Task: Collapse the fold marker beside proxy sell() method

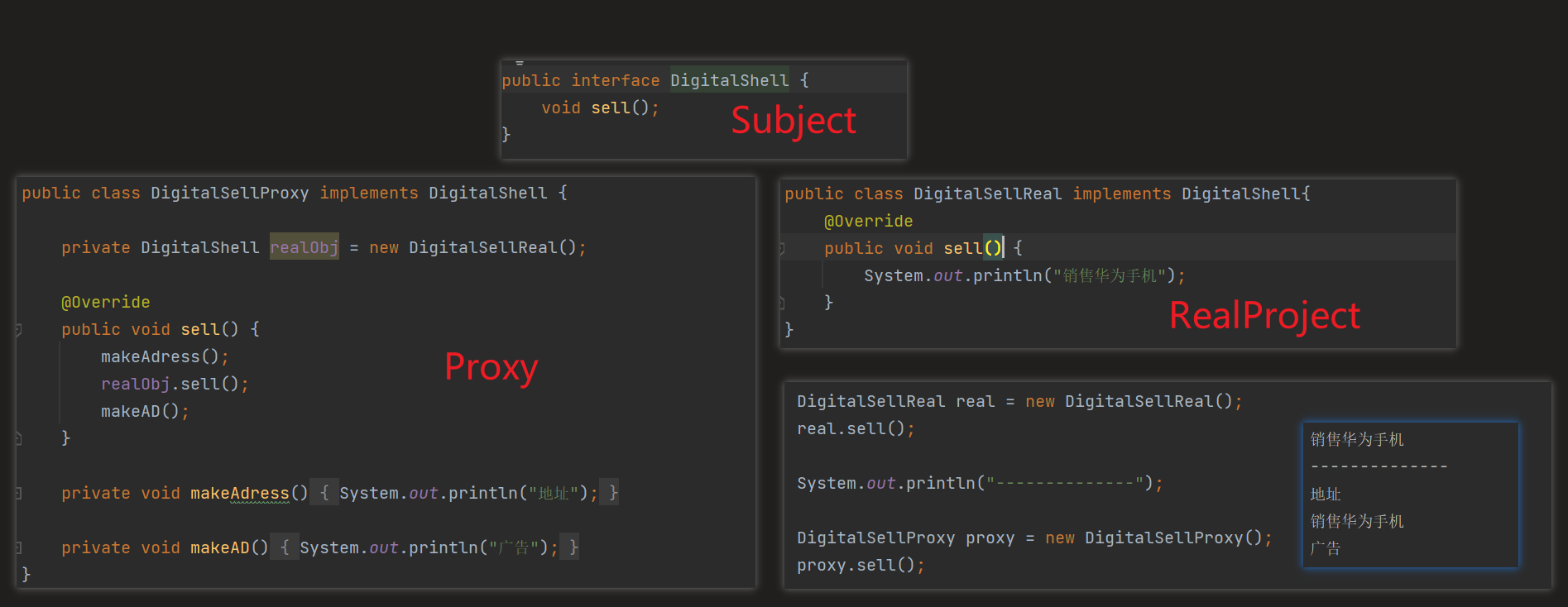Action: tap(18, 330)
